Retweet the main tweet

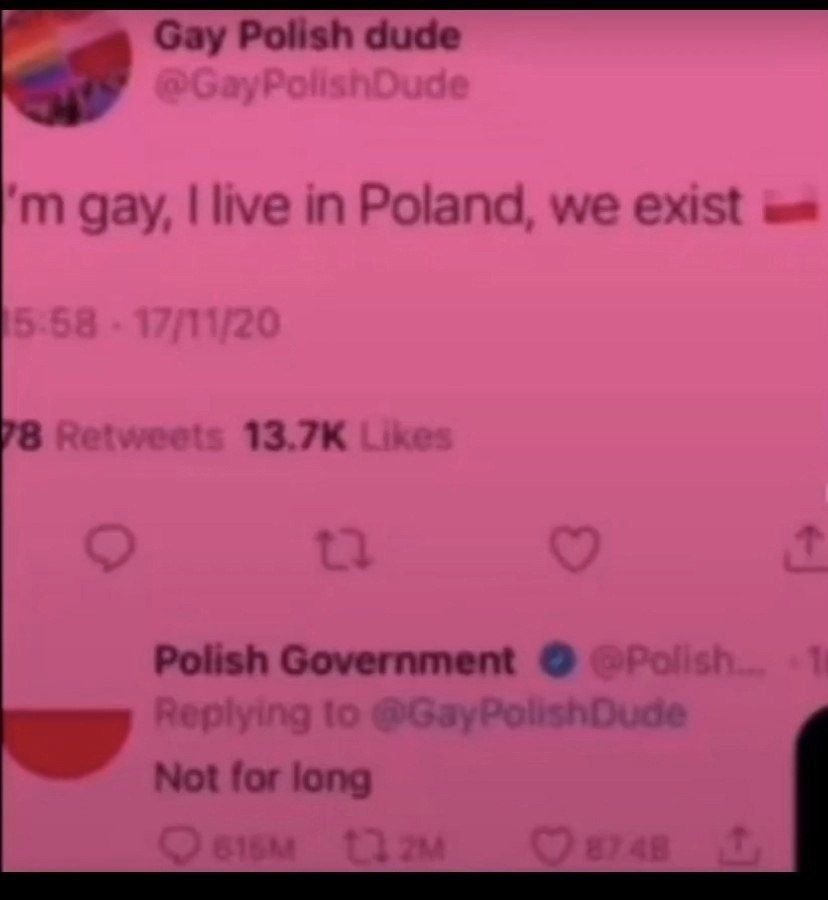(x=345, y=549)
